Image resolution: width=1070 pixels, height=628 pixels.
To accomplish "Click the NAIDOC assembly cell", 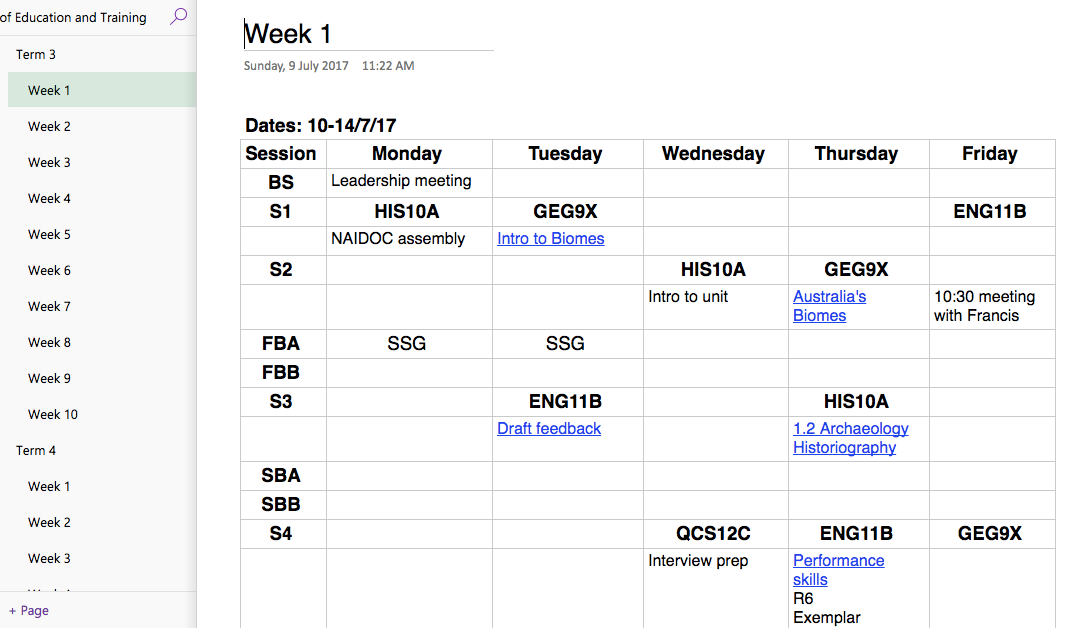I will tap(398, 239).
